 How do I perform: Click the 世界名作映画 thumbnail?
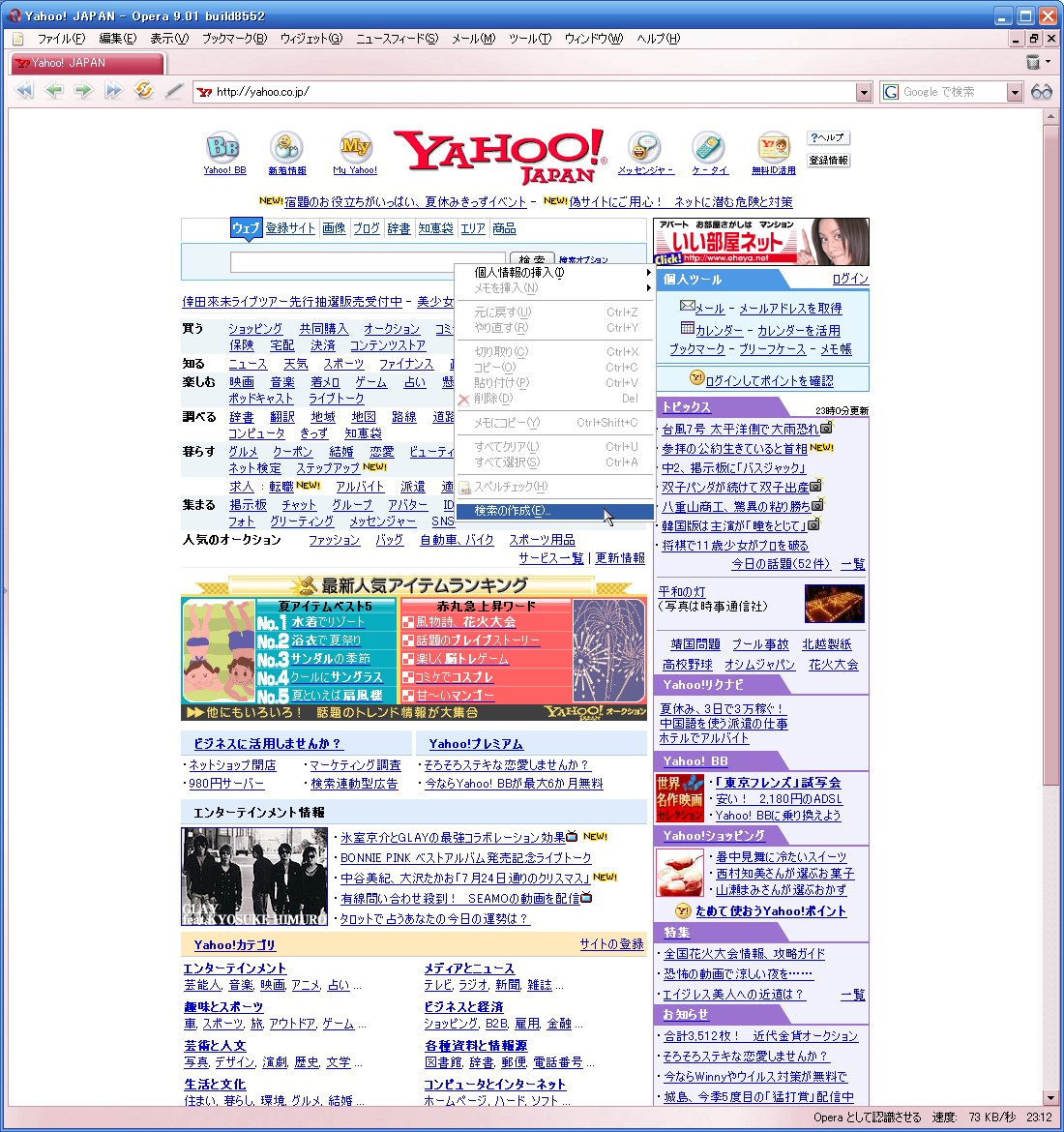click(679, 798)
